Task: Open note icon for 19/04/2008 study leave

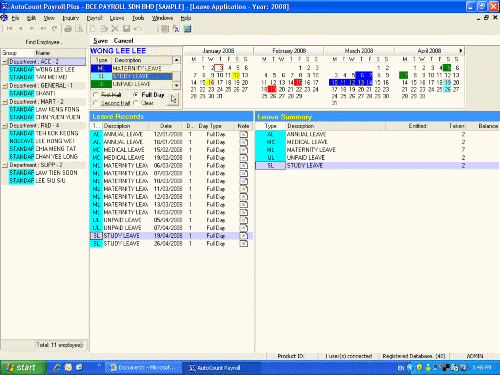Action: [x=244, y=236]
